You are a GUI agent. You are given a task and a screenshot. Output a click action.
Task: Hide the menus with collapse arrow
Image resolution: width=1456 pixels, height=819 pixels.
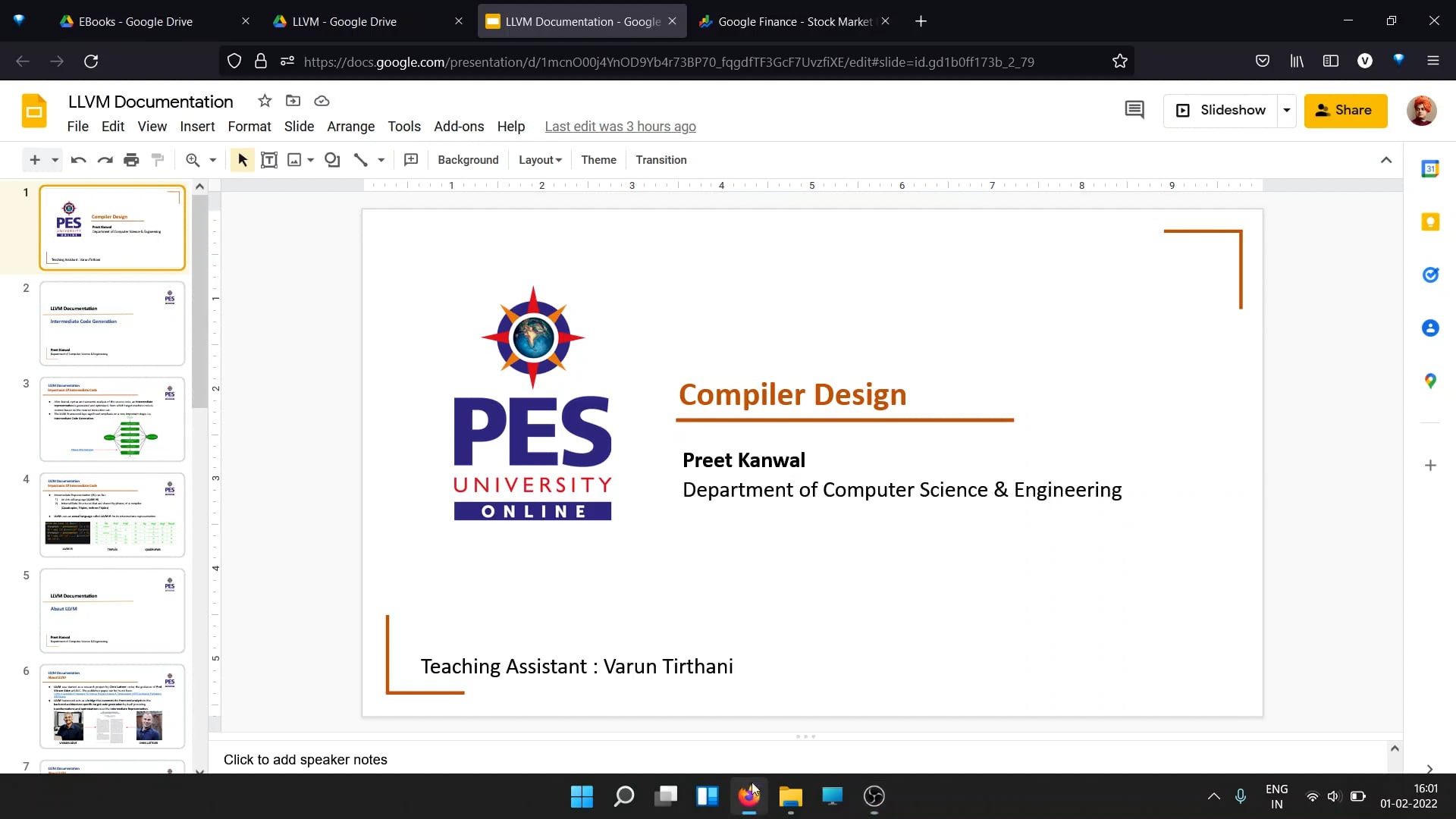tap(1386, 160)
